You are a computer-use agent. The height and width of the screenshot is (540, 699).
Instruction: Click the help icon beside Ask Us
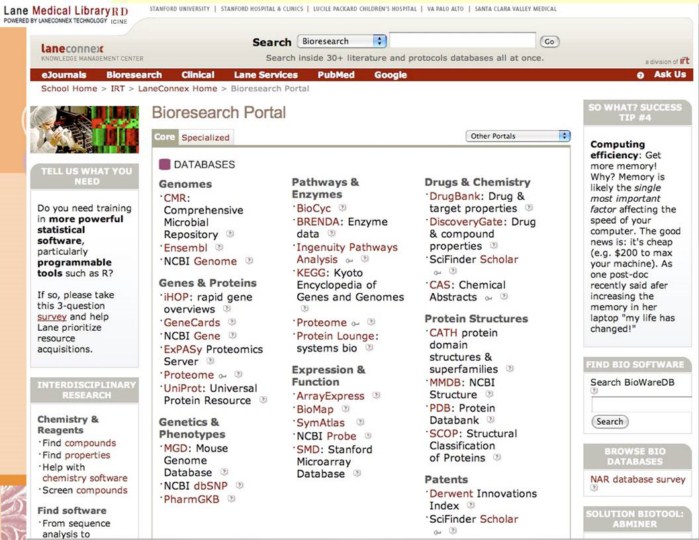coord(640,75)
